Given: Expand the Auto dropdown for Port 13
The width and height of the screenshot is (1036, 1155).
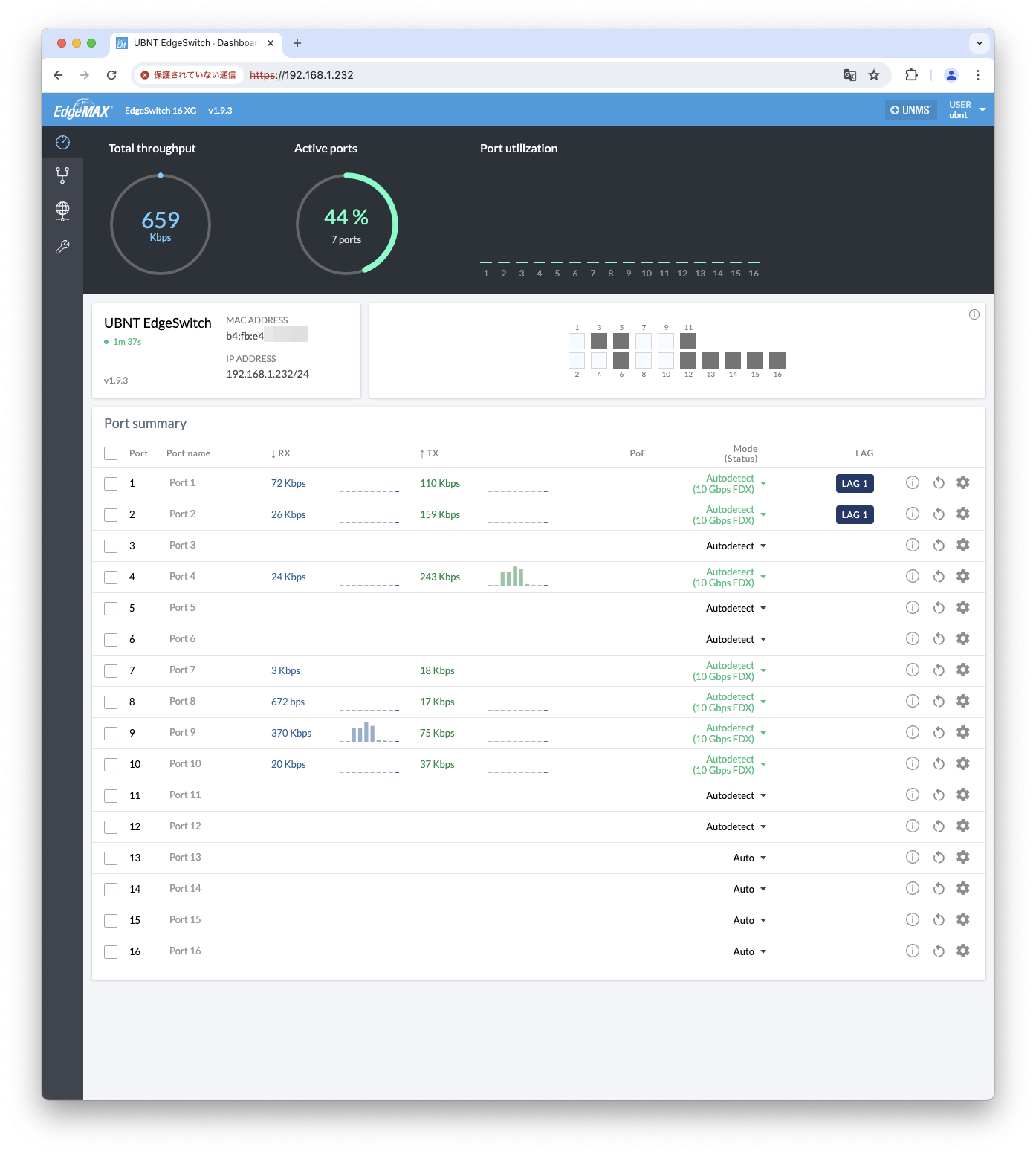Looking at the screenshot, I should click(749, 858).
